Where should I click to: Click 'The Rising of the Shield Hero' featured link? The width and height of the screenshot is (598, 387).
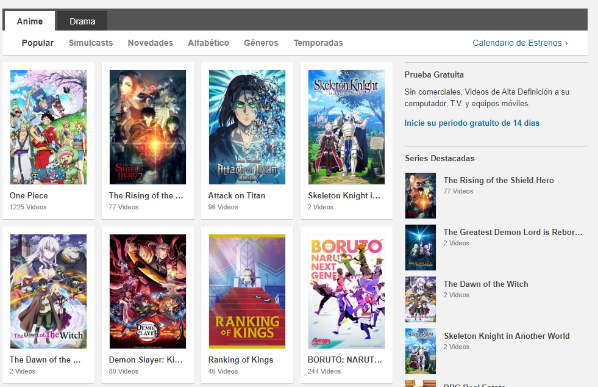click(498, 180)
